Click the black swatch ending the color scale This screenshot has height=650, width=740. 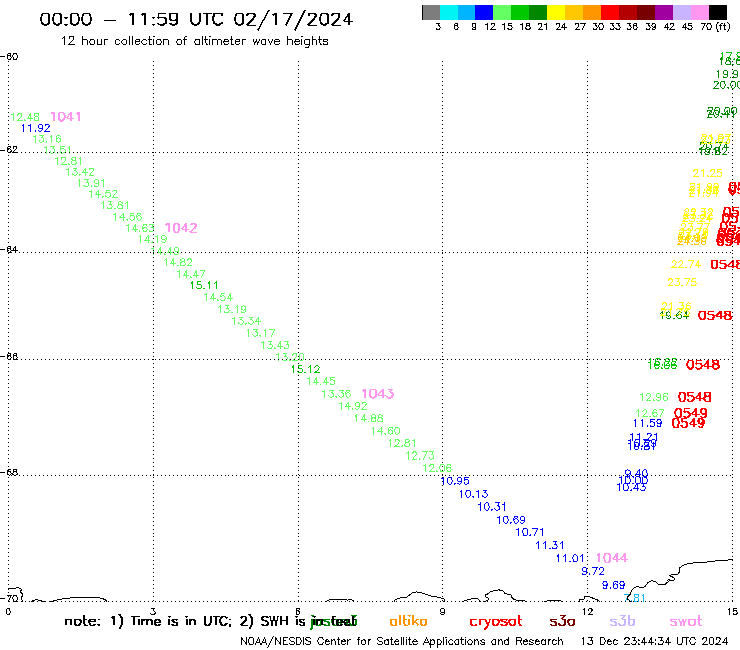pos(717,12)
